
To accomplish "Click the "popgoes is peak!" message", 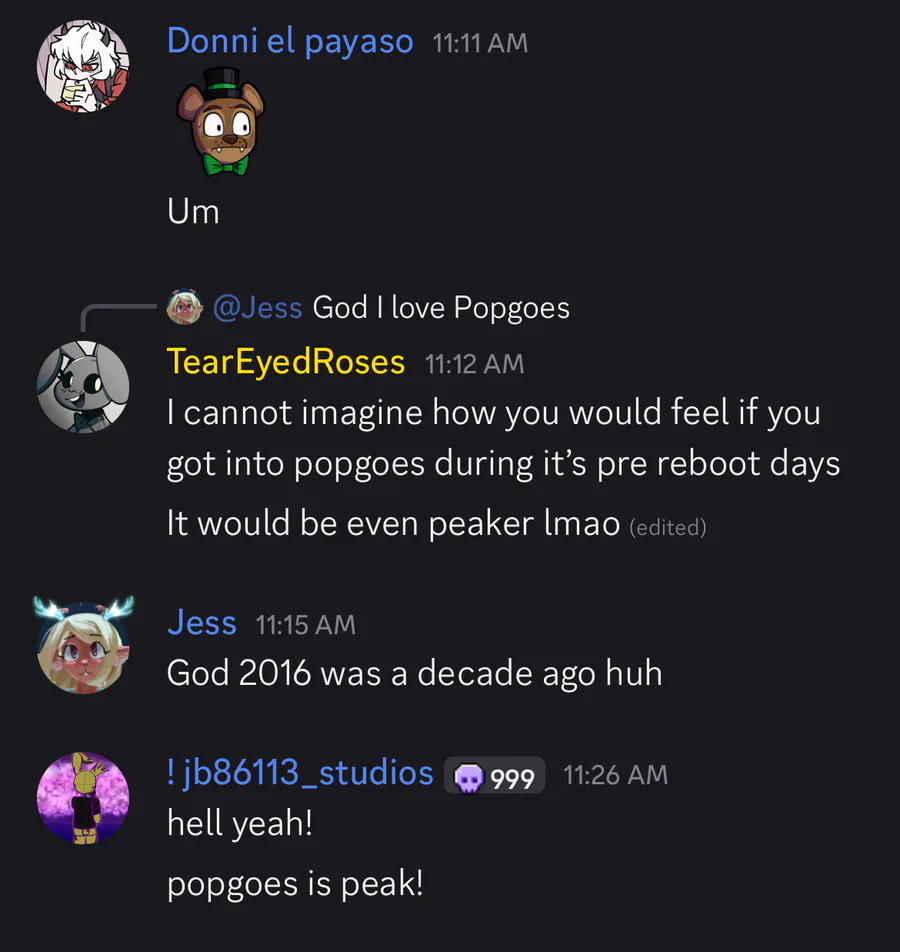I will coord(295,884).
